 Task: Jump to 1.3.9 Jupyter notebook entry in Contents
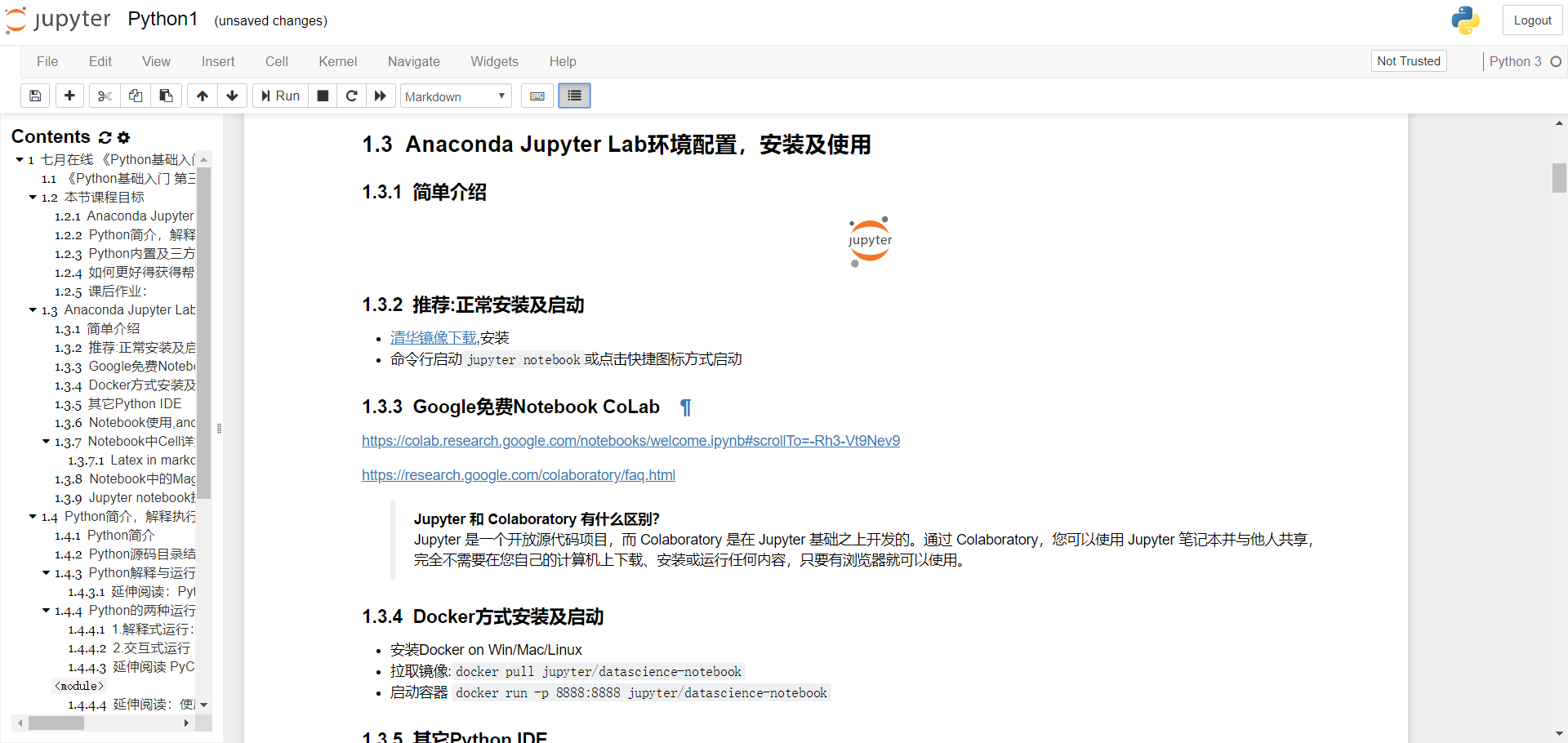pos(125,498)
